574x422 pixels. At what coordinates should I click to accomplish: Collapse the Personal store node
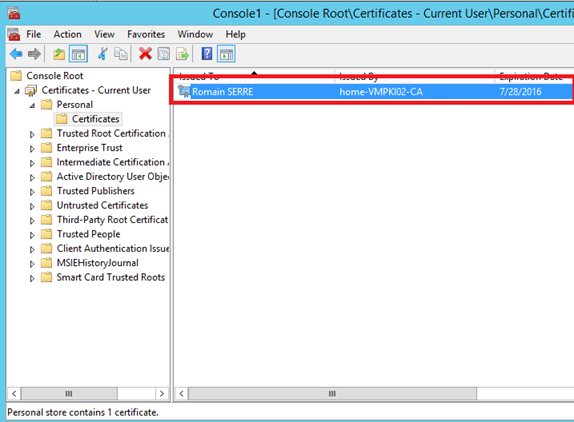pyautogui.click(x=33, y=105)
